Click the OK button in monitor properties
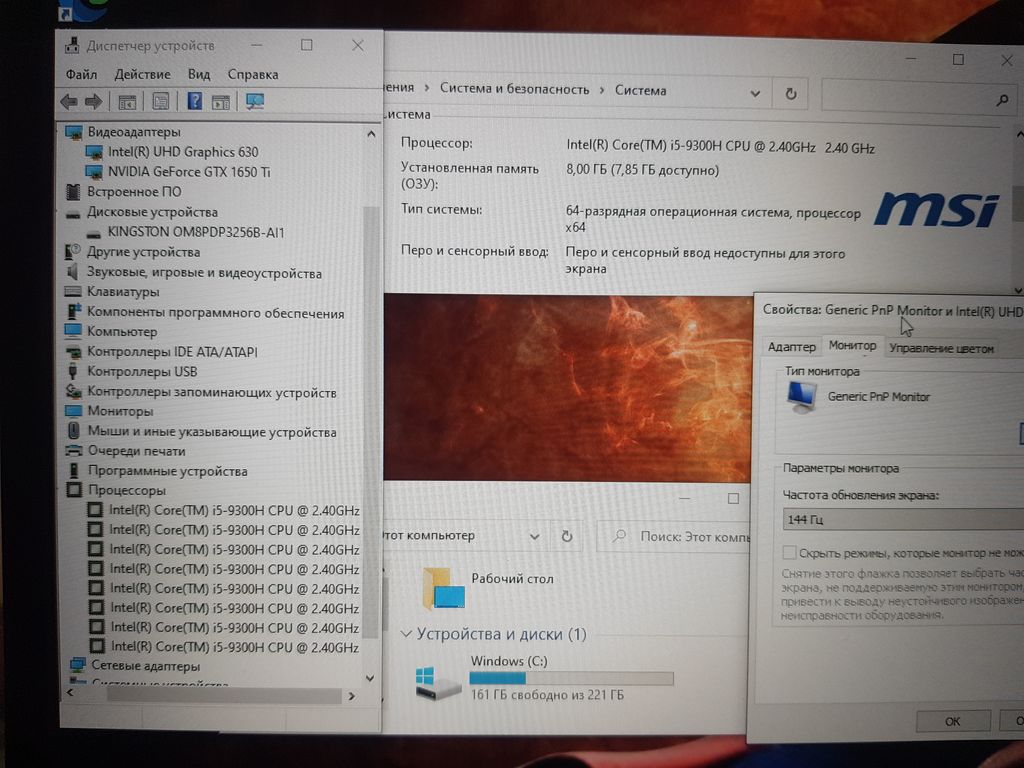Screen dimensions: 1024x768 pos(952,721)
